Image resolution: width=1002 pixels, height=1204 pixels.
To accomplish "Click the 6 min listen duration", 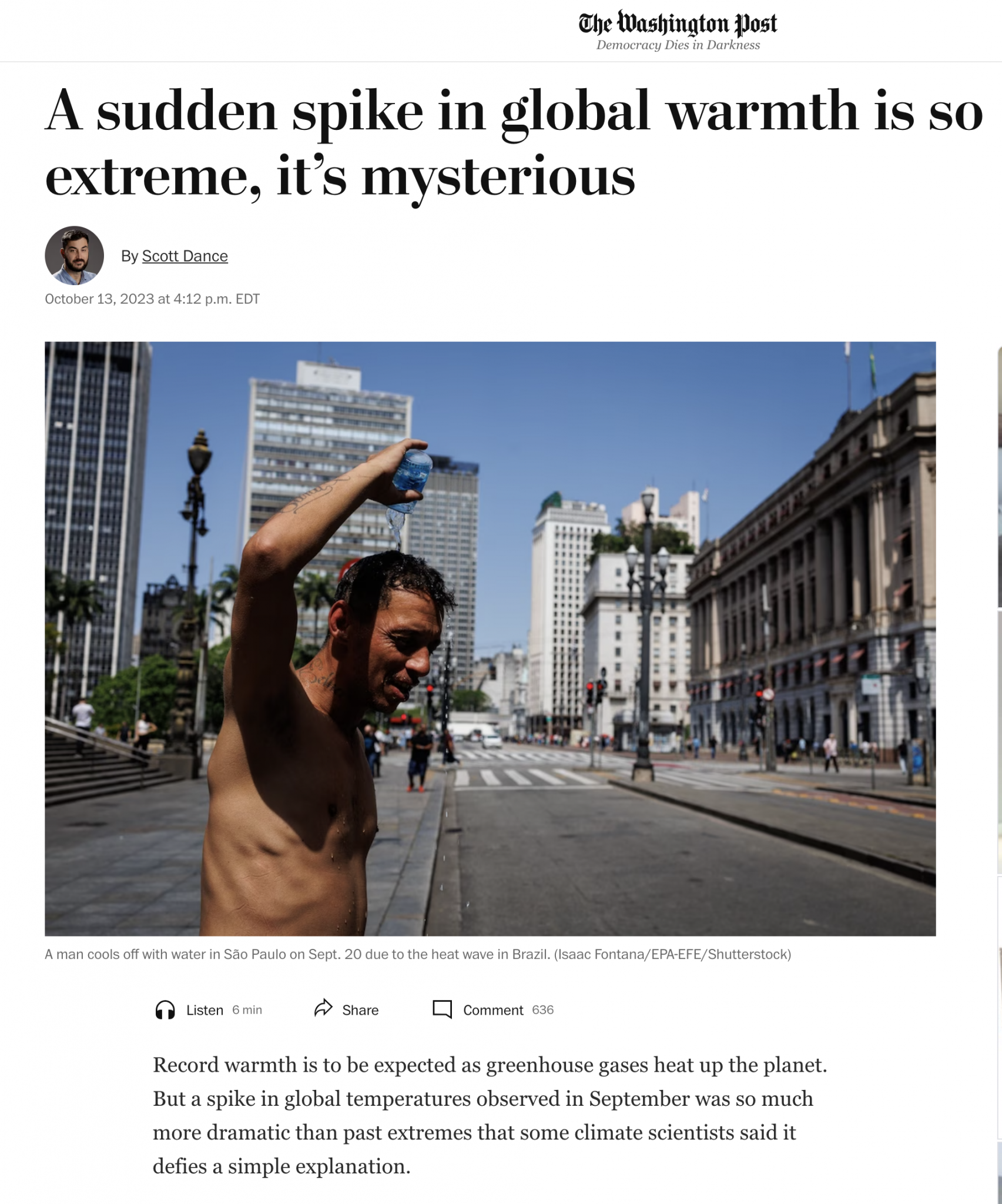I will point(247,1010).
